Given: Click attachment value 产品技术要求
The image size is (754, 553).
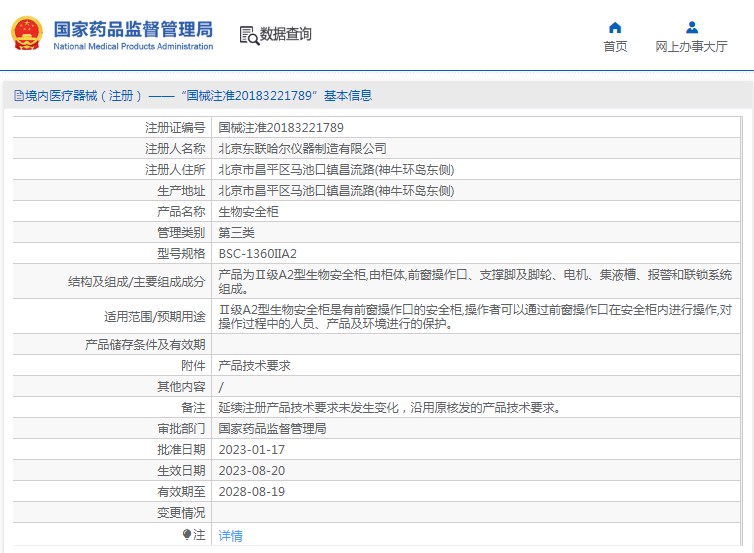Looking at the screenshot, I should click(x=254, y=365).
